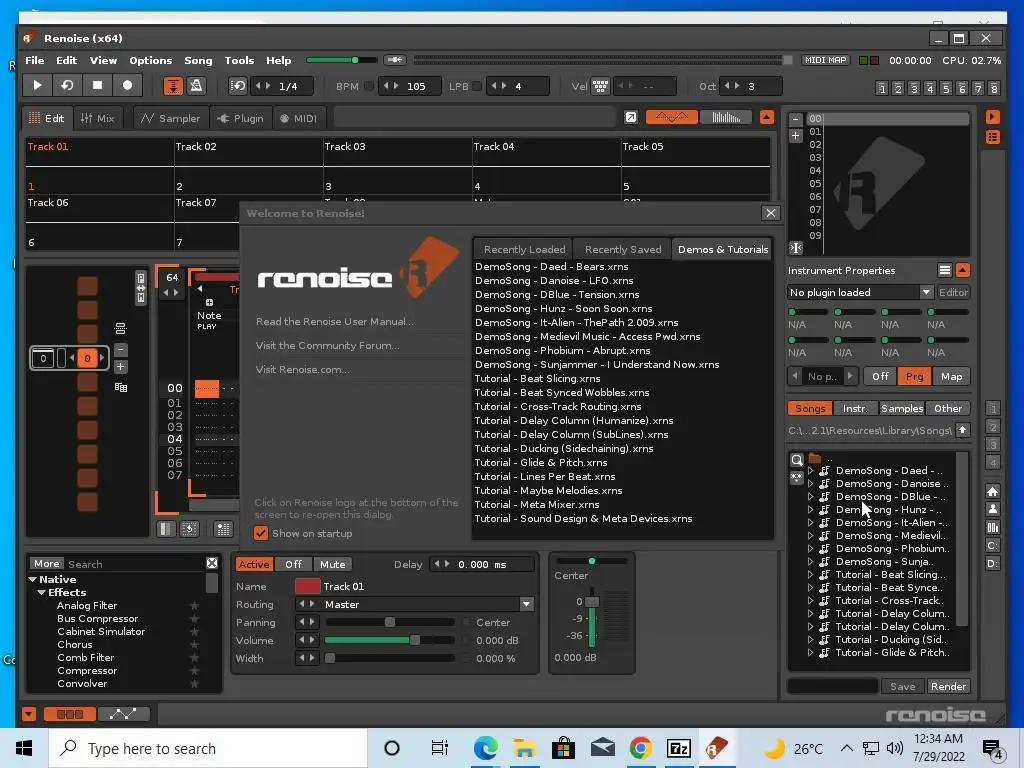Open the MIDI MAP button
Viewport: 1024px width, 768px height.
point(825,60)
